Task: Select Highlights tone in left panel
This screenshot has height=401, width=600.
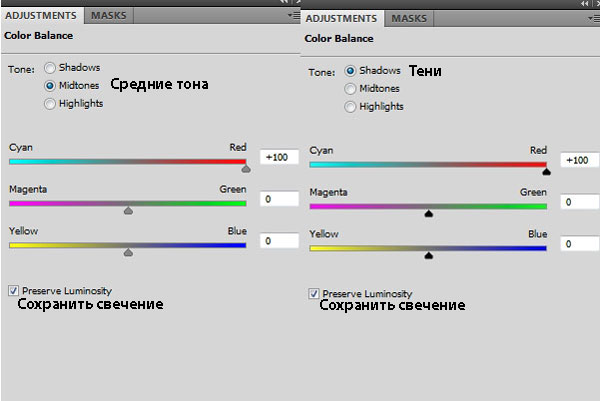Action: 50,104
